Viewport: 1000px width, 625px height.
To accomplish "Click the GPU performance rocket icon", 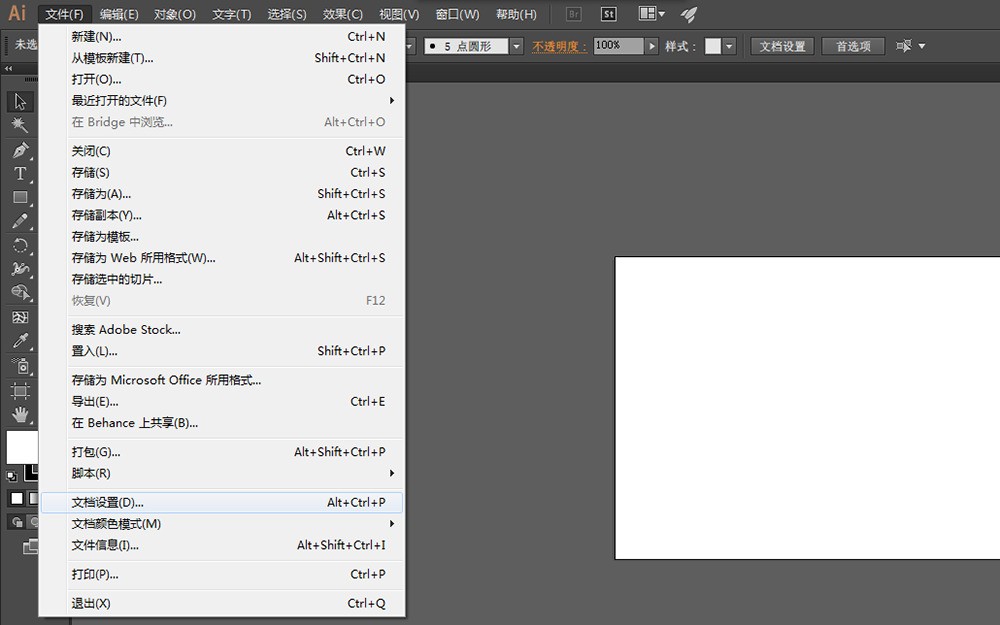I will 689,15.
